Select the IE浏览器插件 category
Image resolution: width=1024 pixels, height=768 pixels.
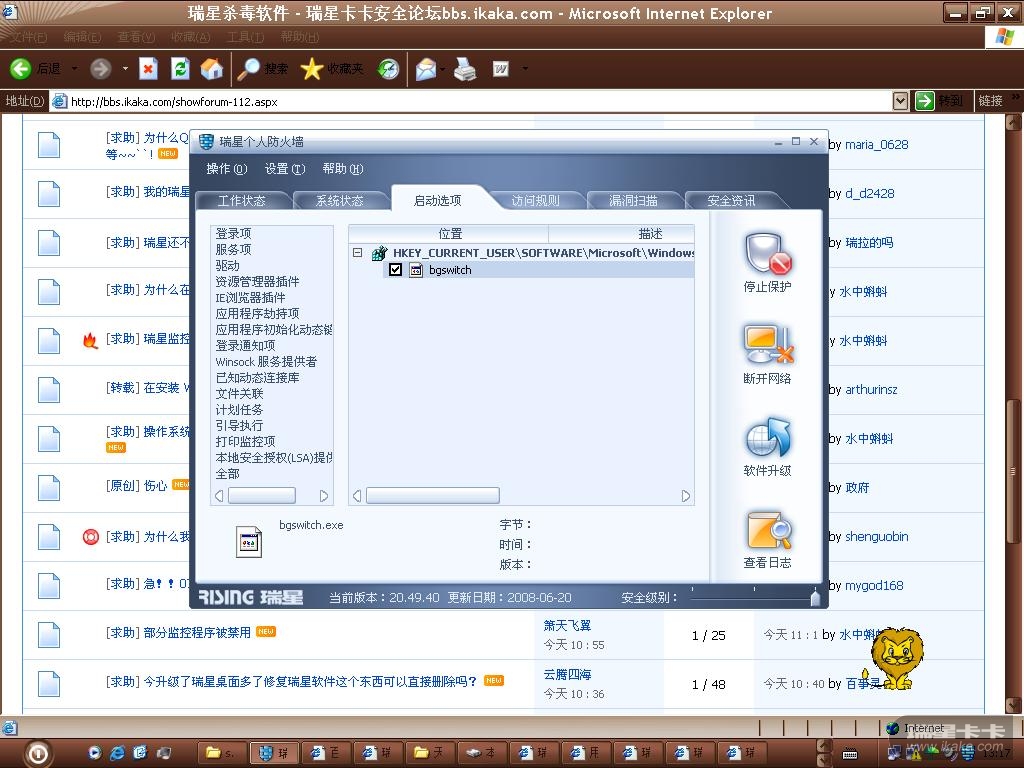(250, 297)
